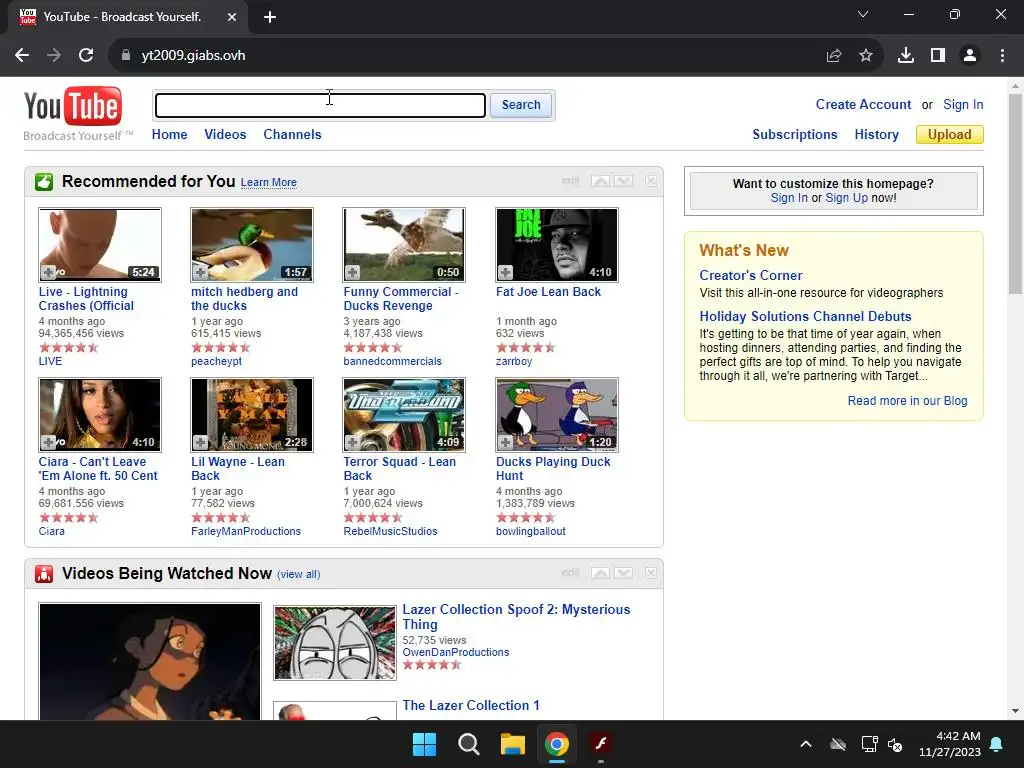The height and width of the screenshot is (768, 1024).
Task: Add Funny Commercial Ducks Revenge to queue
Action: (x=353, y=272)
